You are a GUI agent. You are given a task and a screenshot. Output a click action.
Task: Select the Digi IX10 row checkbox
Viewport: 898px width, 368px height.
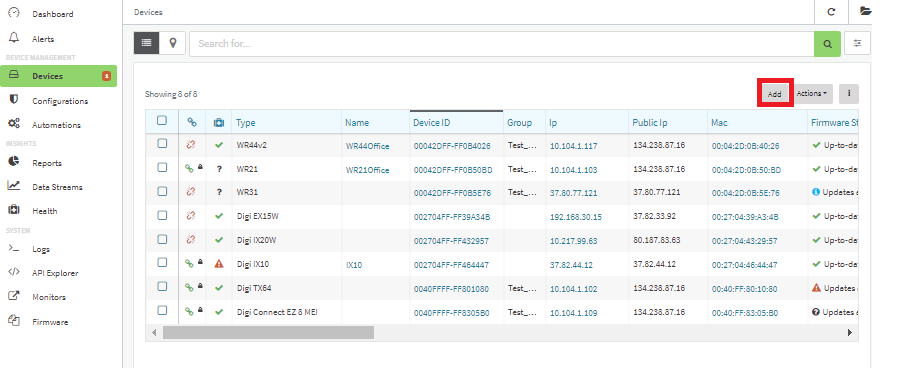point(162,262)
